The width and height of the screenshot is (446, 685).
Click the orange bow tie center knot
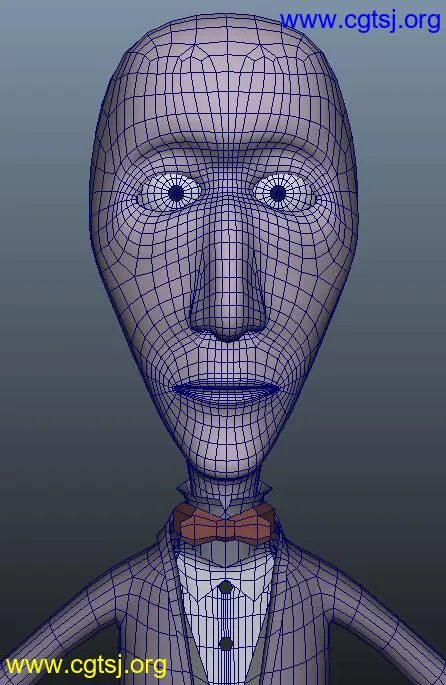click(225, 528)
